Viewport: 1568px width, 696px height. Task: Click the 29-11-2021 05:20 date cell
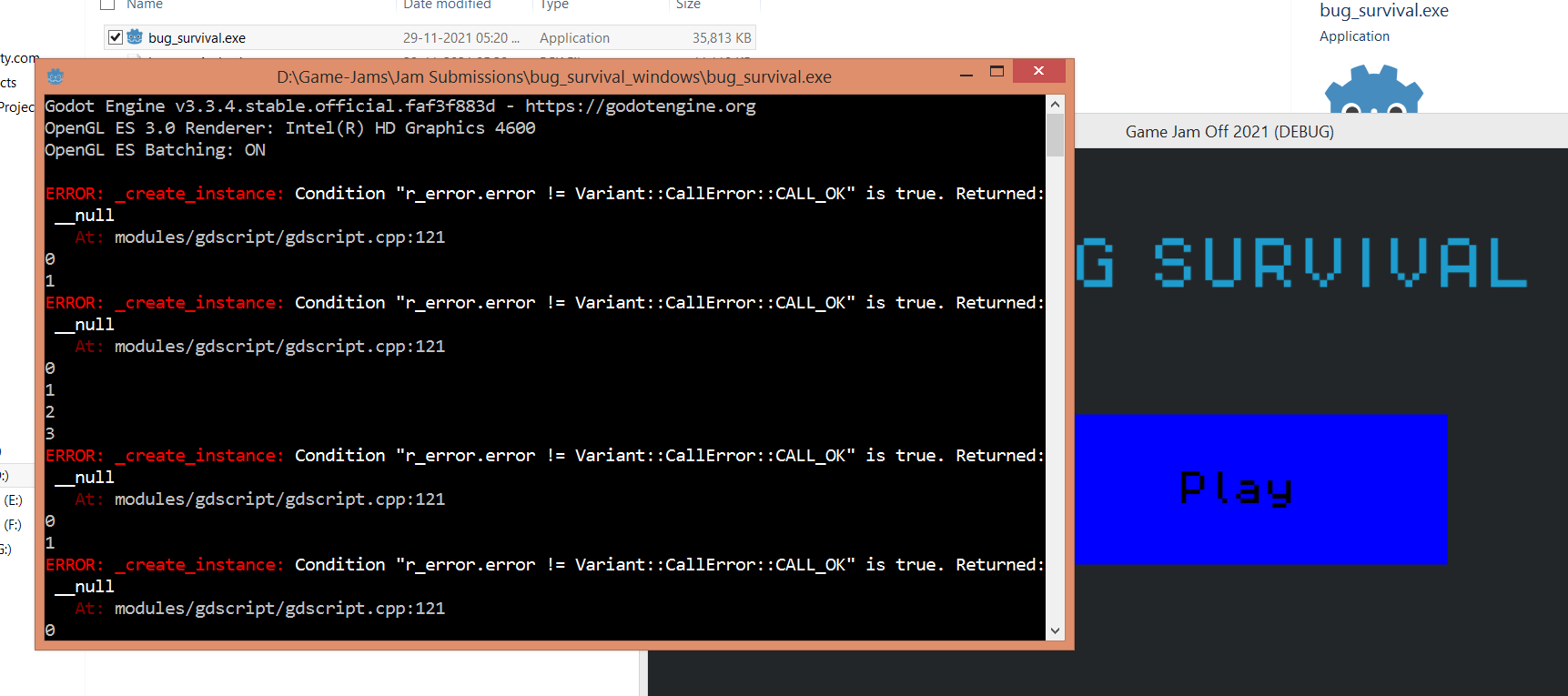pos(461,38)
